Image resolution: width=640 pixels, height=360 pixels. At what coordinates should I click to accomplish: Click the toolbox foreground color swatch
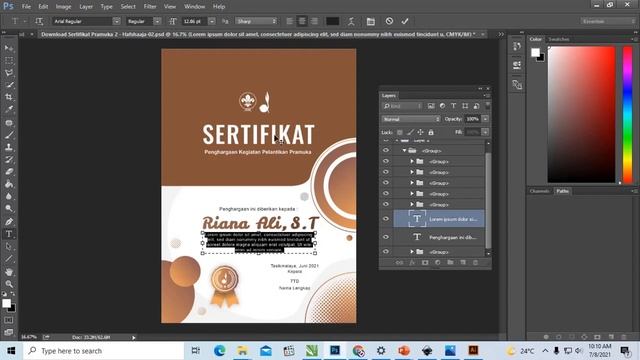[7, 303]
